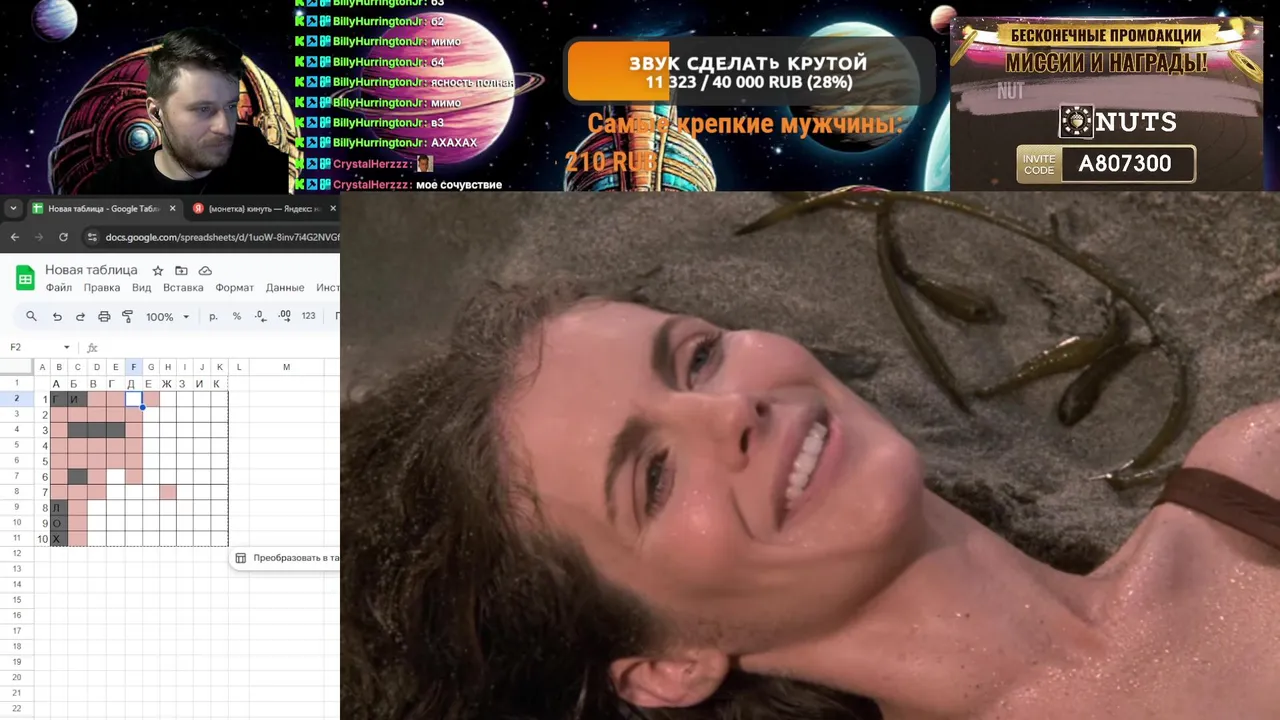
Task: Select the pink cell in G2
Action: point(151,399)
